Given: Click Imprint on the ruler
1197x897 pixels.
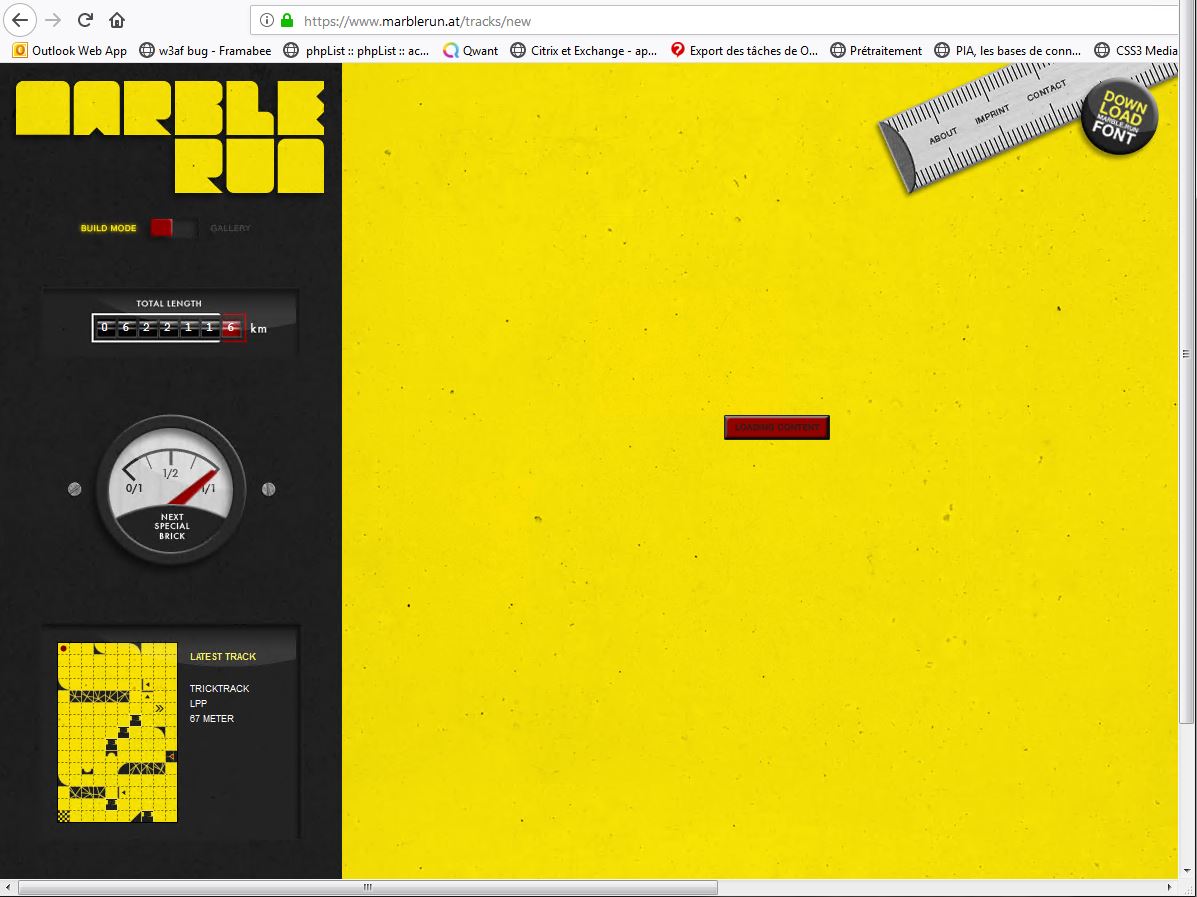Looking at the screenshot, I should click(x=992, y=114).
